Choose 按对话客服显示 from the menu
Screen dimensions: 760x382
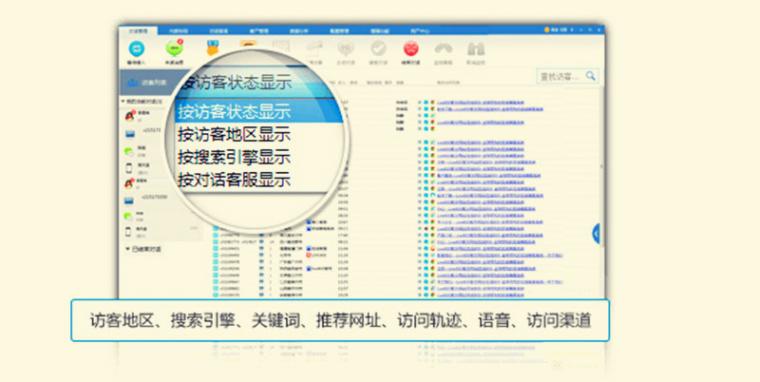(235, 180)
